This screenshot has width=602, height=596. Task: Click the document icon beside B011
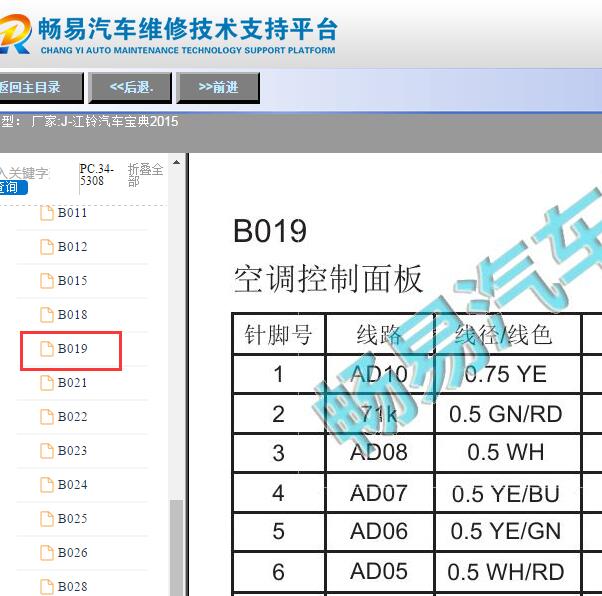coord(47,213)
